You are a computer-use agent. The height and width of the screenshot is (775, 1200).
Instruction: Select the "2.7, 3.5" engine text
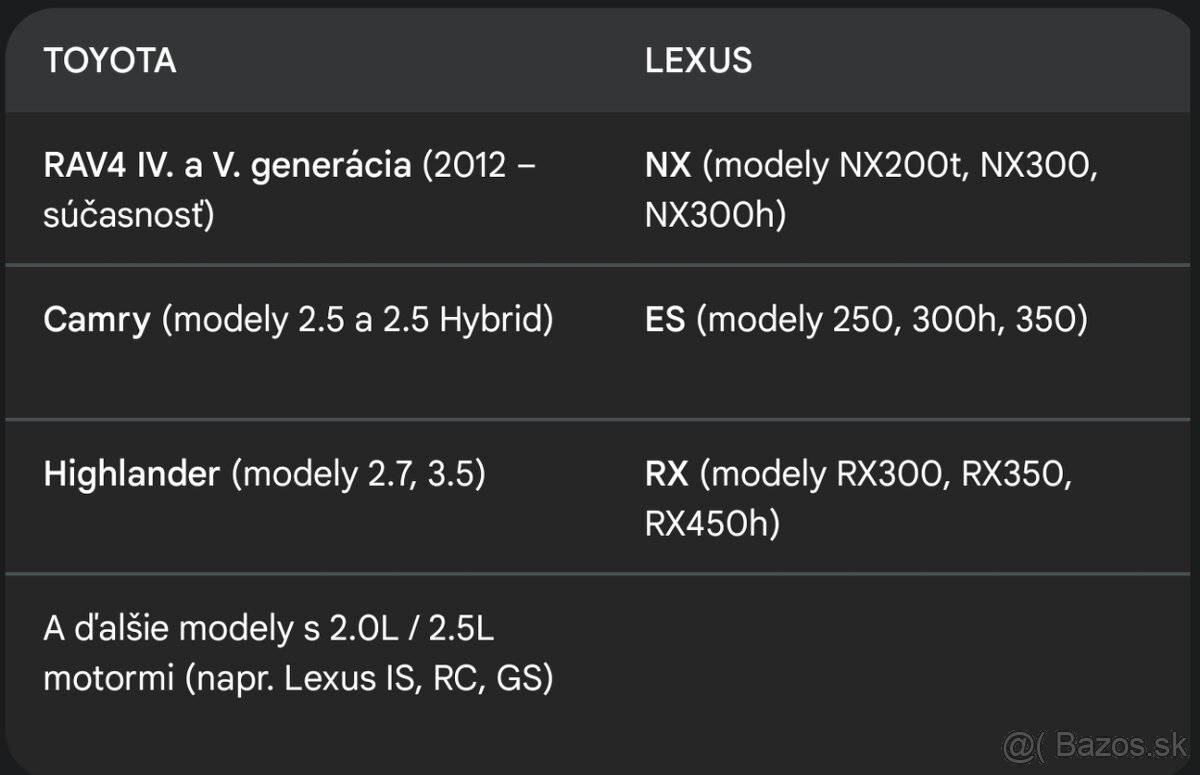(427, 474)
